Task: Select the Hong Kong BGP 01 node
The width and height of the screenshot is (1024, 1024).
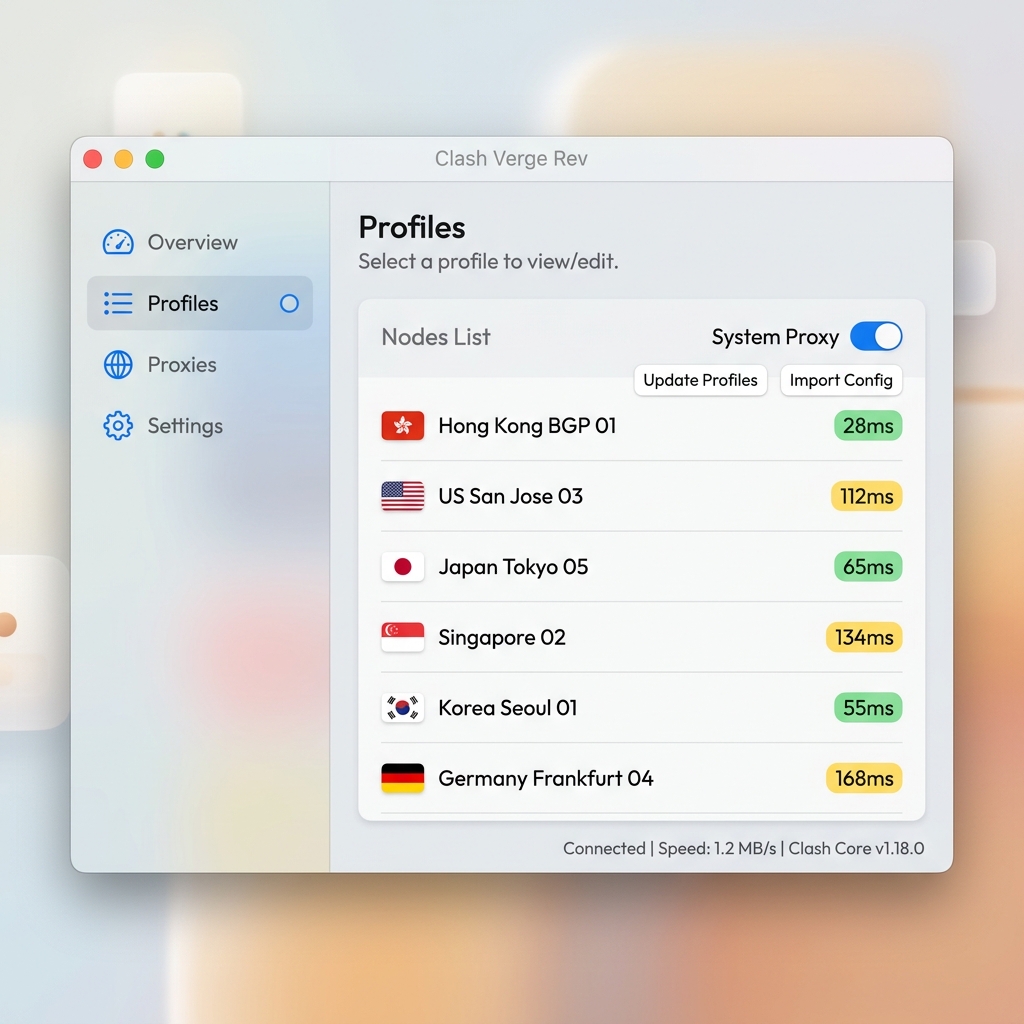Action: pyautogui.click(x=641, y=426)
